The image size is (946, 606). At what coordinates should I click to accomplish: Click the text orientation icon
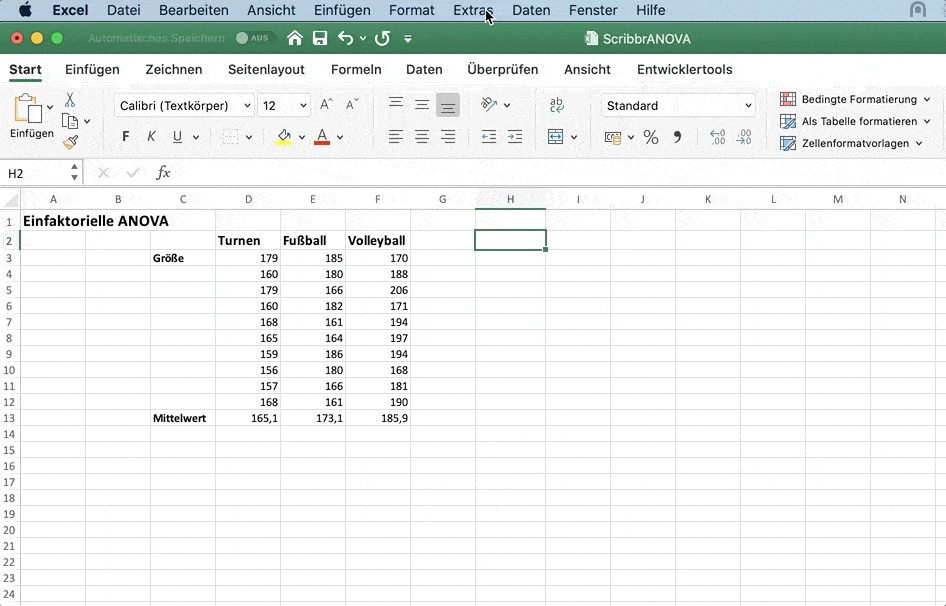(489, 105)
